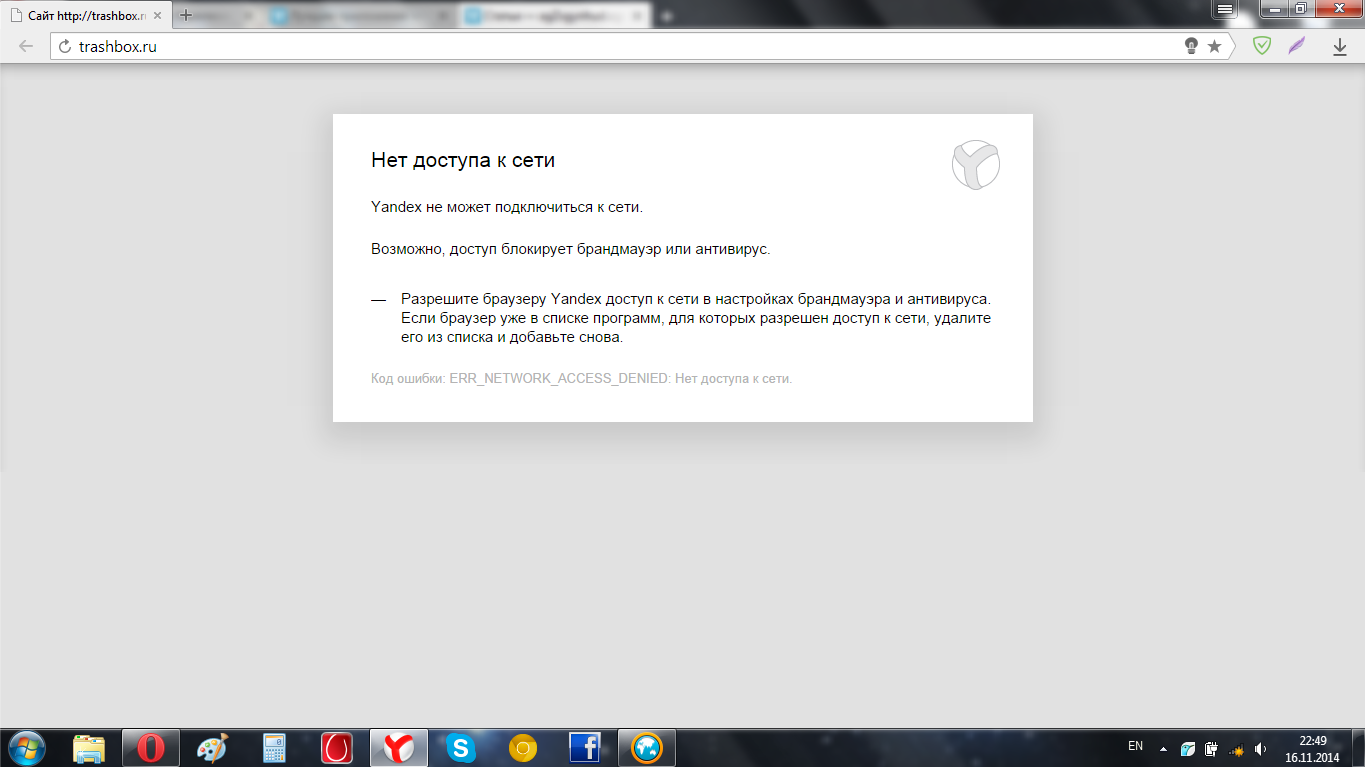Click Yandex browser taskbar icon

coord(399,748)
